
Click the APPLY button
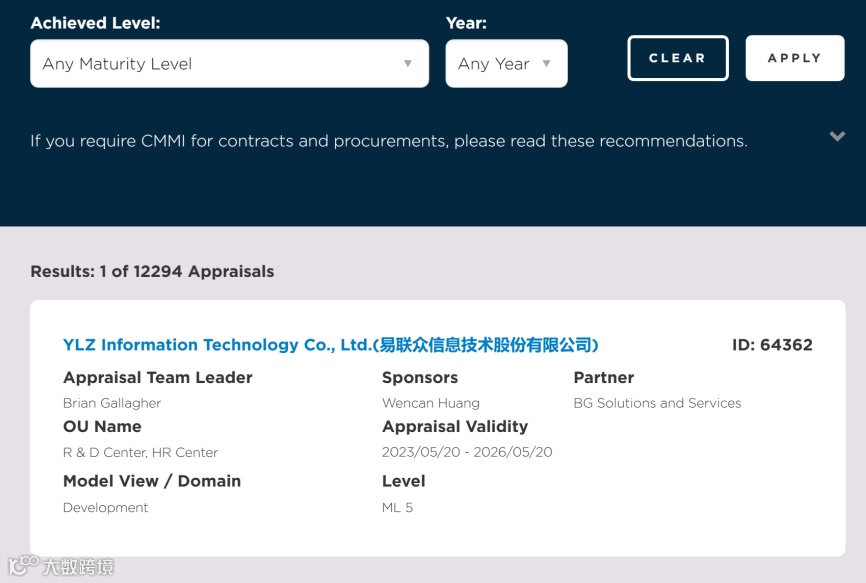click(795, 58)
